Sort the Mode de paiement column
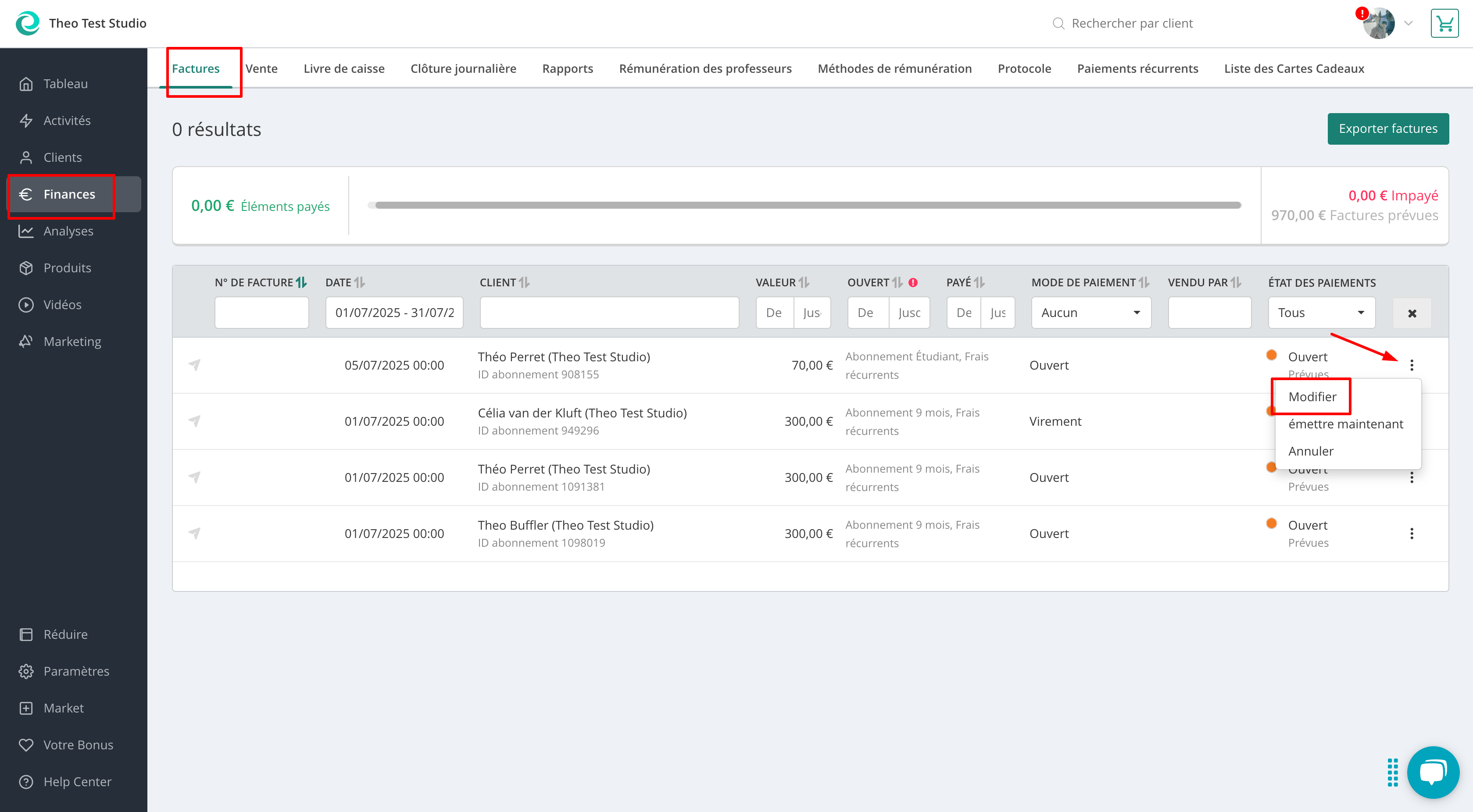This screenshot has width=1473, height=812. [x=1144, y=283]
